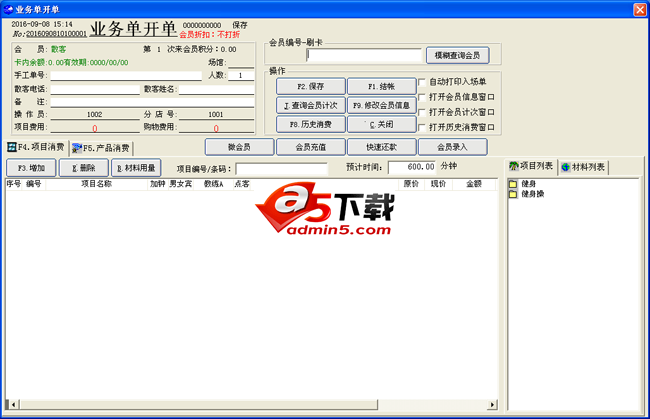Open 查询会员计次 button
The image size is (650, 419).
(x=311, y=105)
